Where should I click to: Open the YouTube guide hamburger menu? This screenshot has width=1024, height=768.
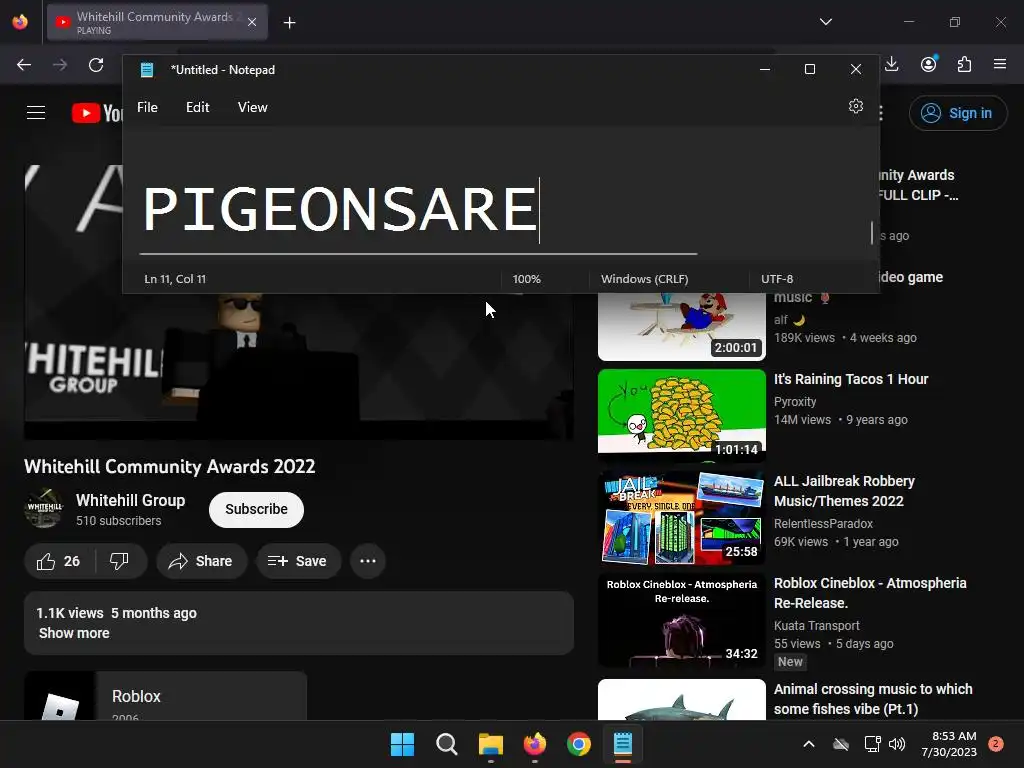coord(36,113)
